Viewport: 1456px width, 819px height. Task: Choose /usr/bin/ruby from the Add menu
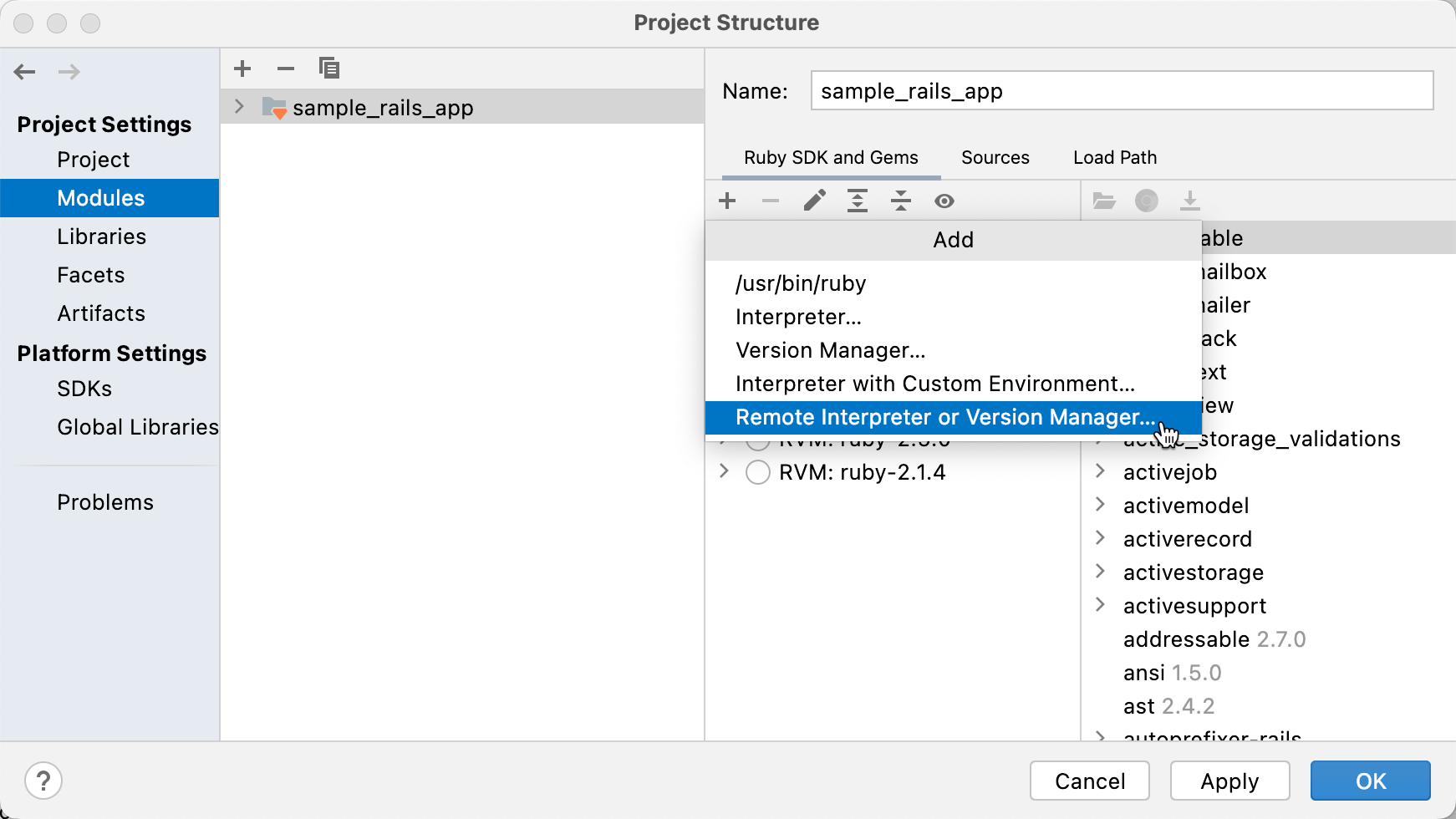click(953, 283)
